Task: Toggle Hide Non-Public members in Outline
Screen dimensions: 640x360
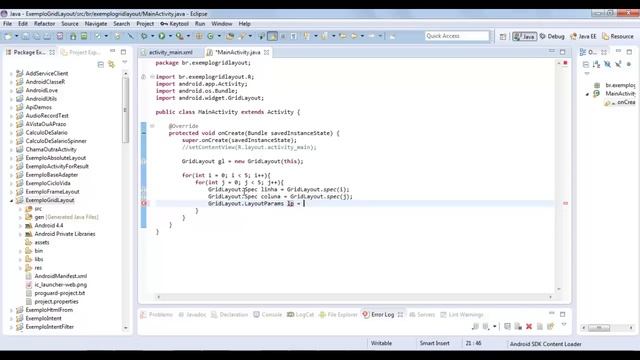Action: tap(629, 64)
